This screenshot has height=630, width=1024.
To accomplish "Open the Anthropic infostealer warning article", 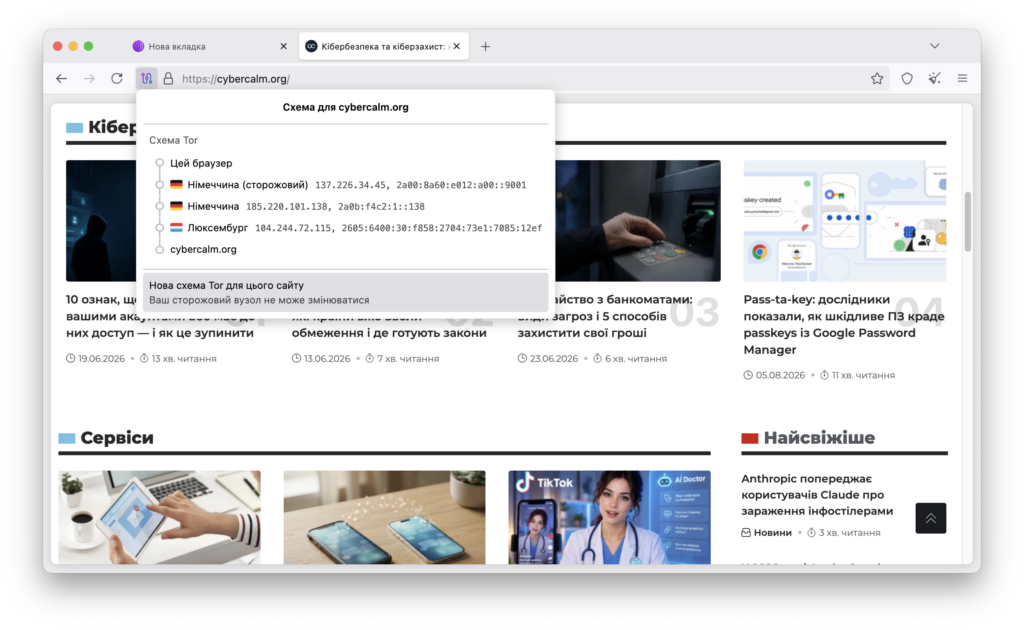I will click(x=817, y=495).
